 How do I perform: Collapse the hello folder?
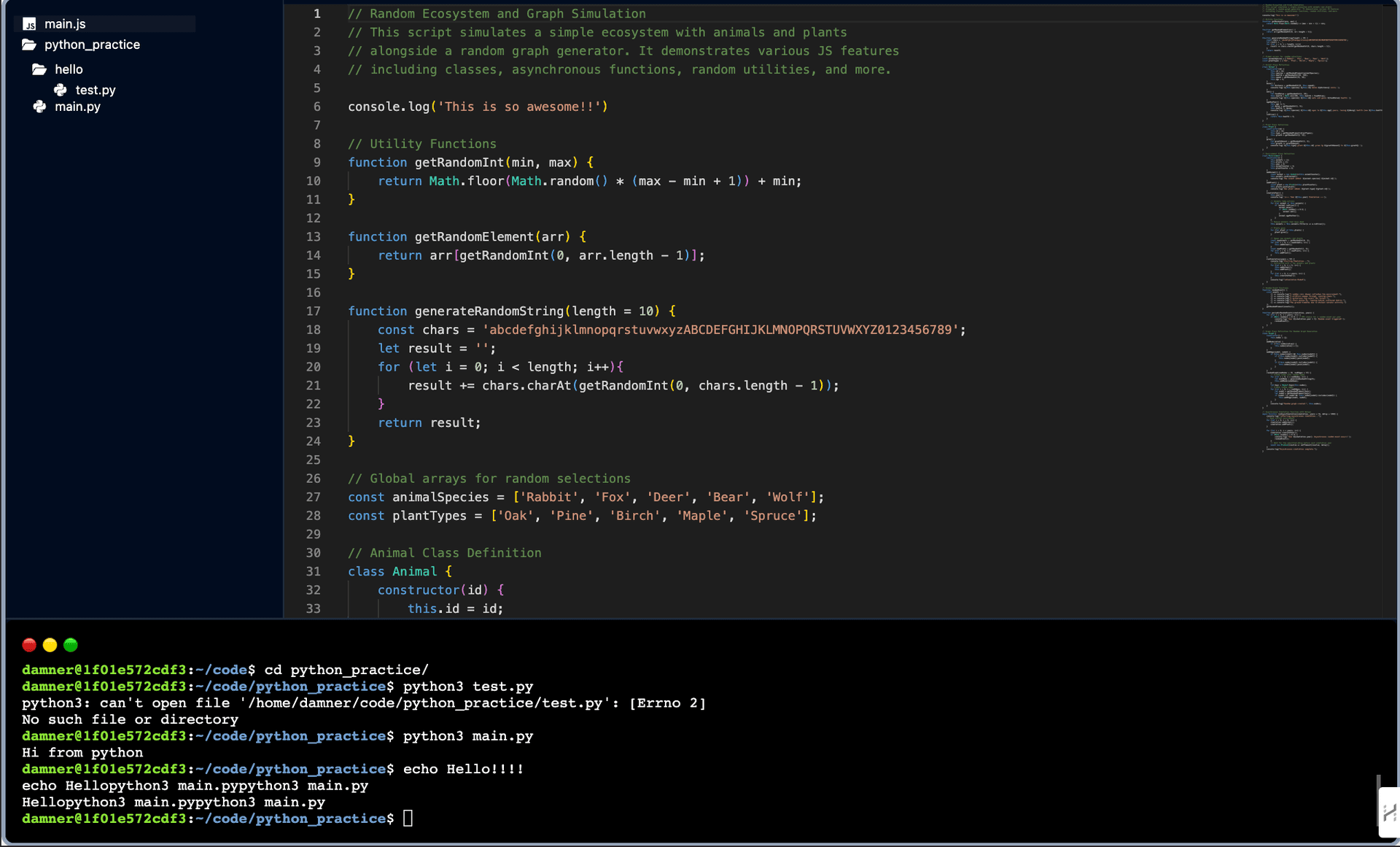coord(68,69)
